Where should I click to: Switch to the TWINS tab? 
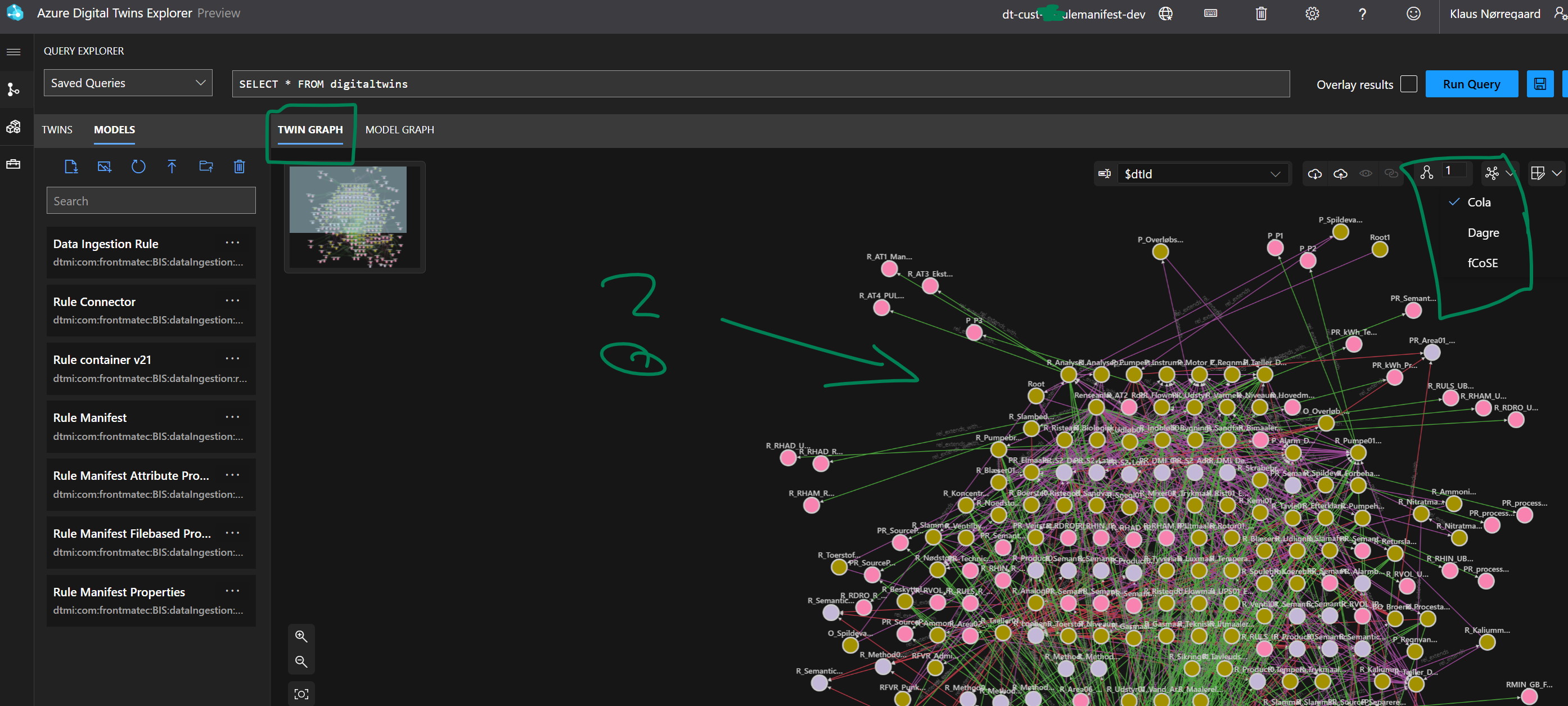(57, 129)
